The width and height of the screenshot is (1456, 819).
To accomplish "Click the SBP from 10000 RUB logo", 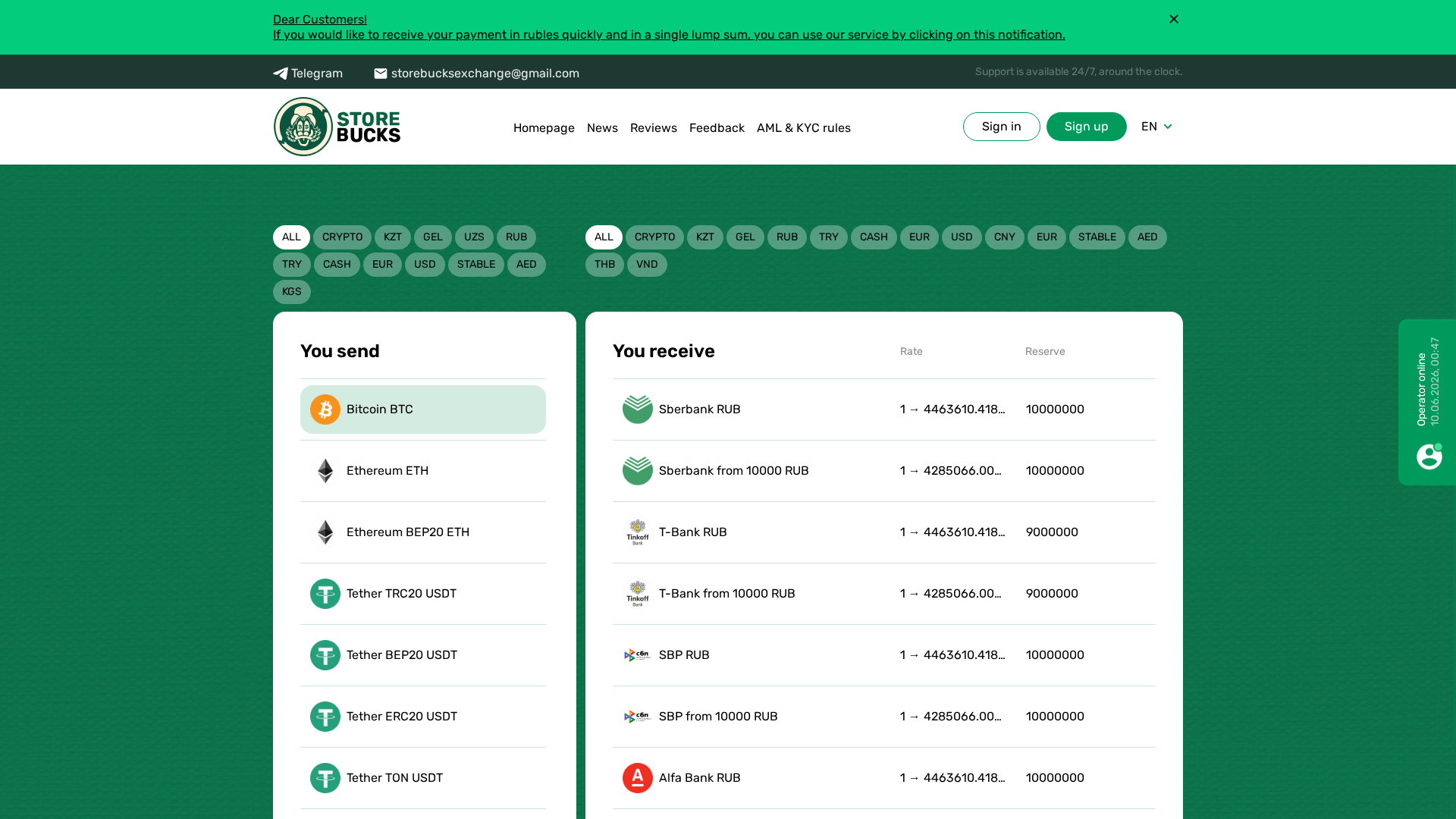I will pos(637,717).
